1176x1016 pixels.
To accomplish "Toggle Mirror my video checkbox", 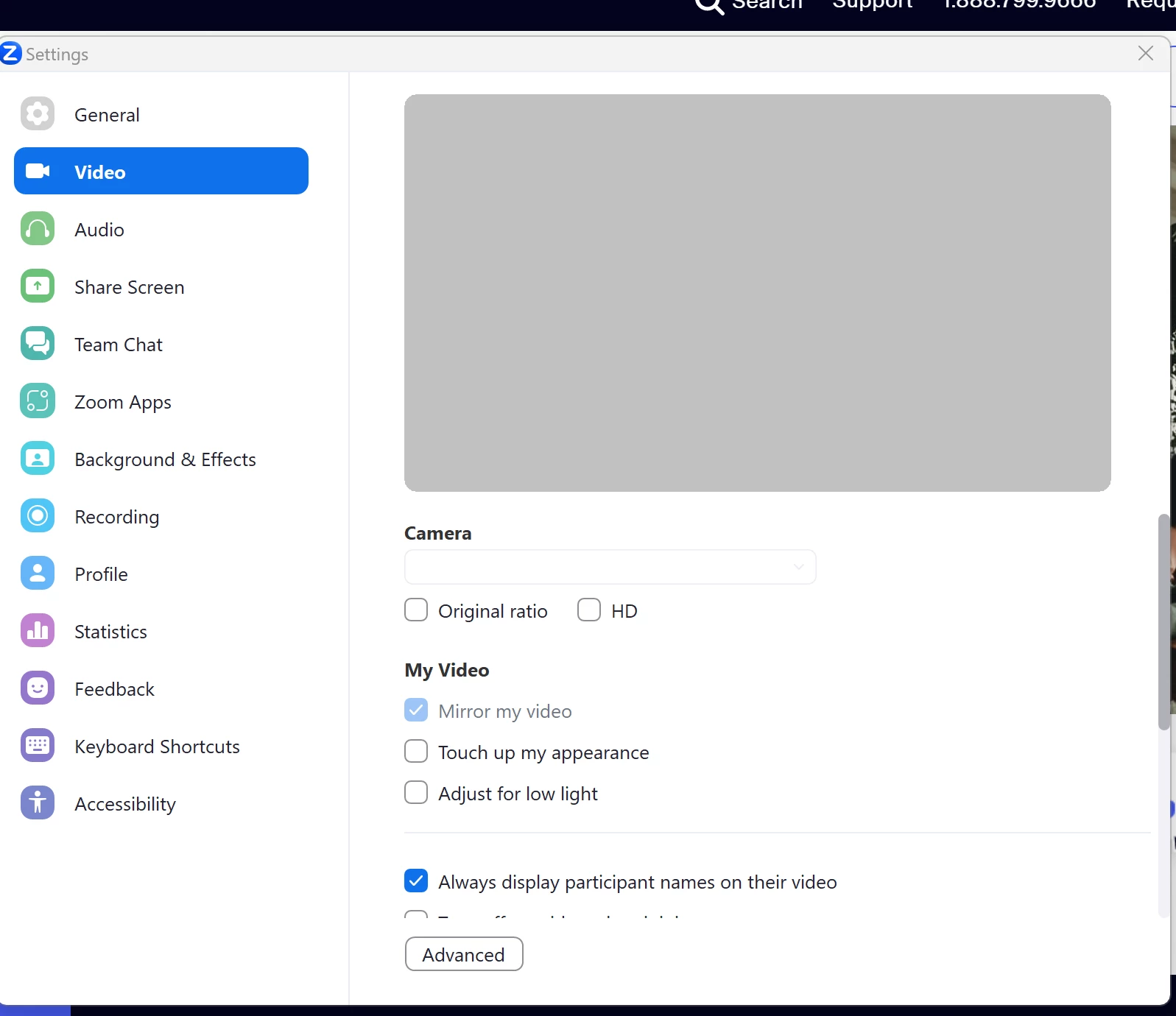I will coord(416,710).
